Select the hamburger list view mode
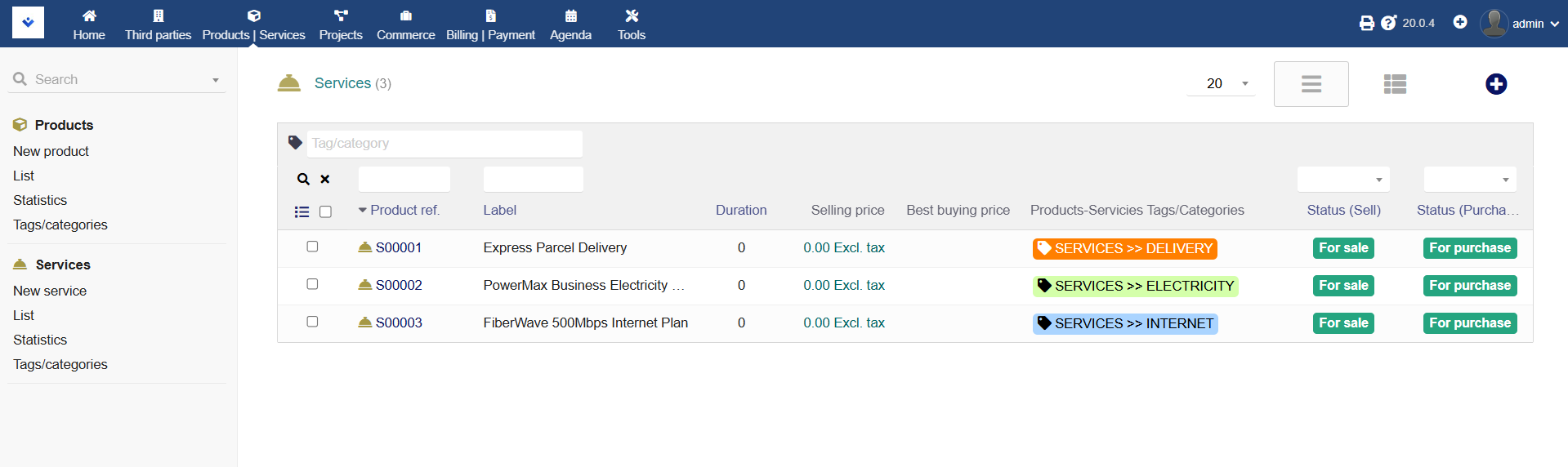 [1311, 84]
